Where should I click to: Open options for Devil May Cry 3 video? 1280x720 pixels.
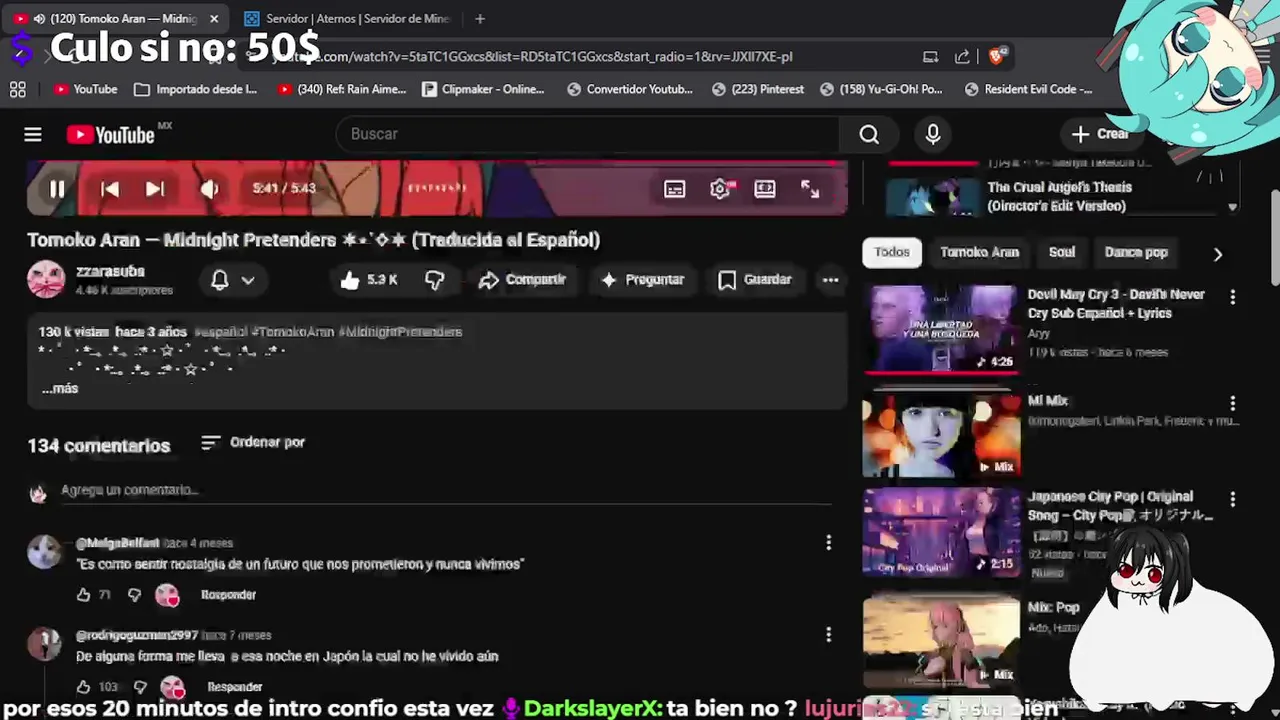pos(1232,297)
